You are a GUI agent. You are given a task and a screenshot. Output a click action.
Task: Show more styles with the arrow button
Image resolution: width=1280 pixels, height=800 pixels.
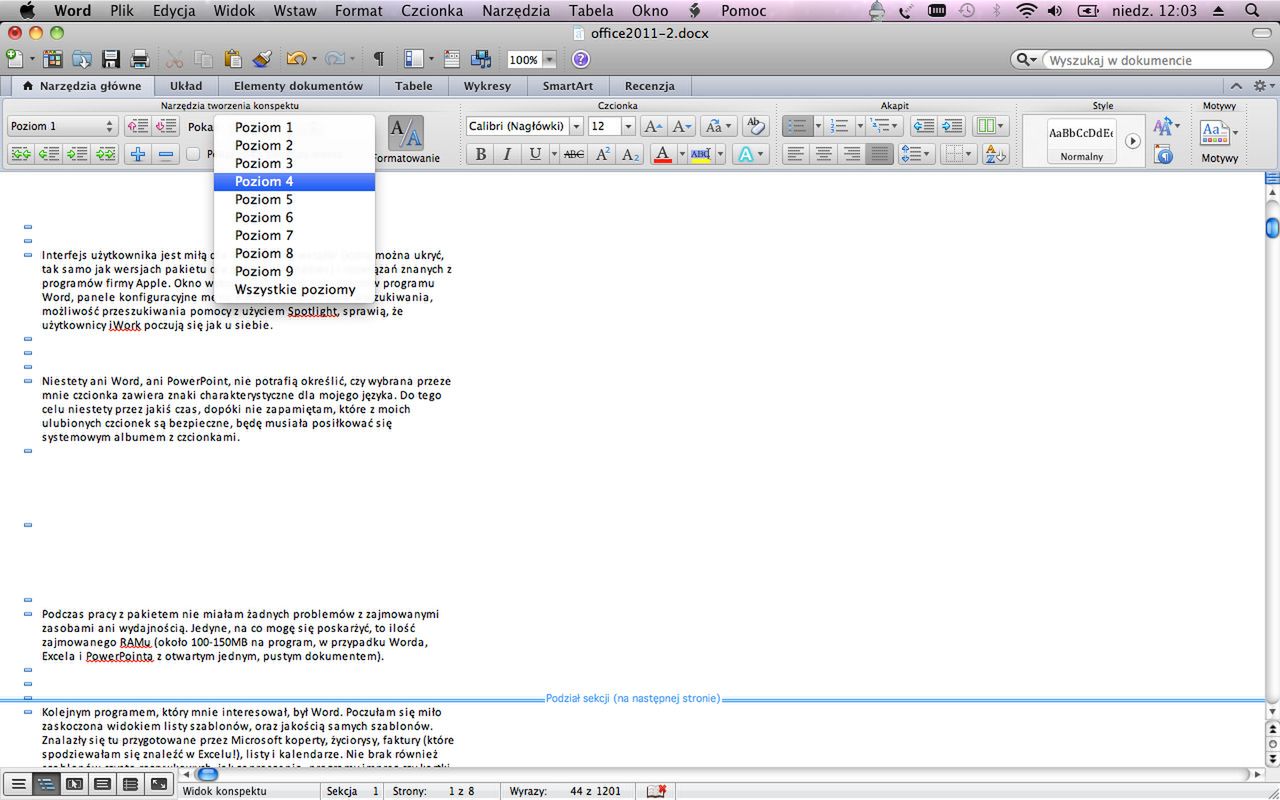[x=1132, y=141]
